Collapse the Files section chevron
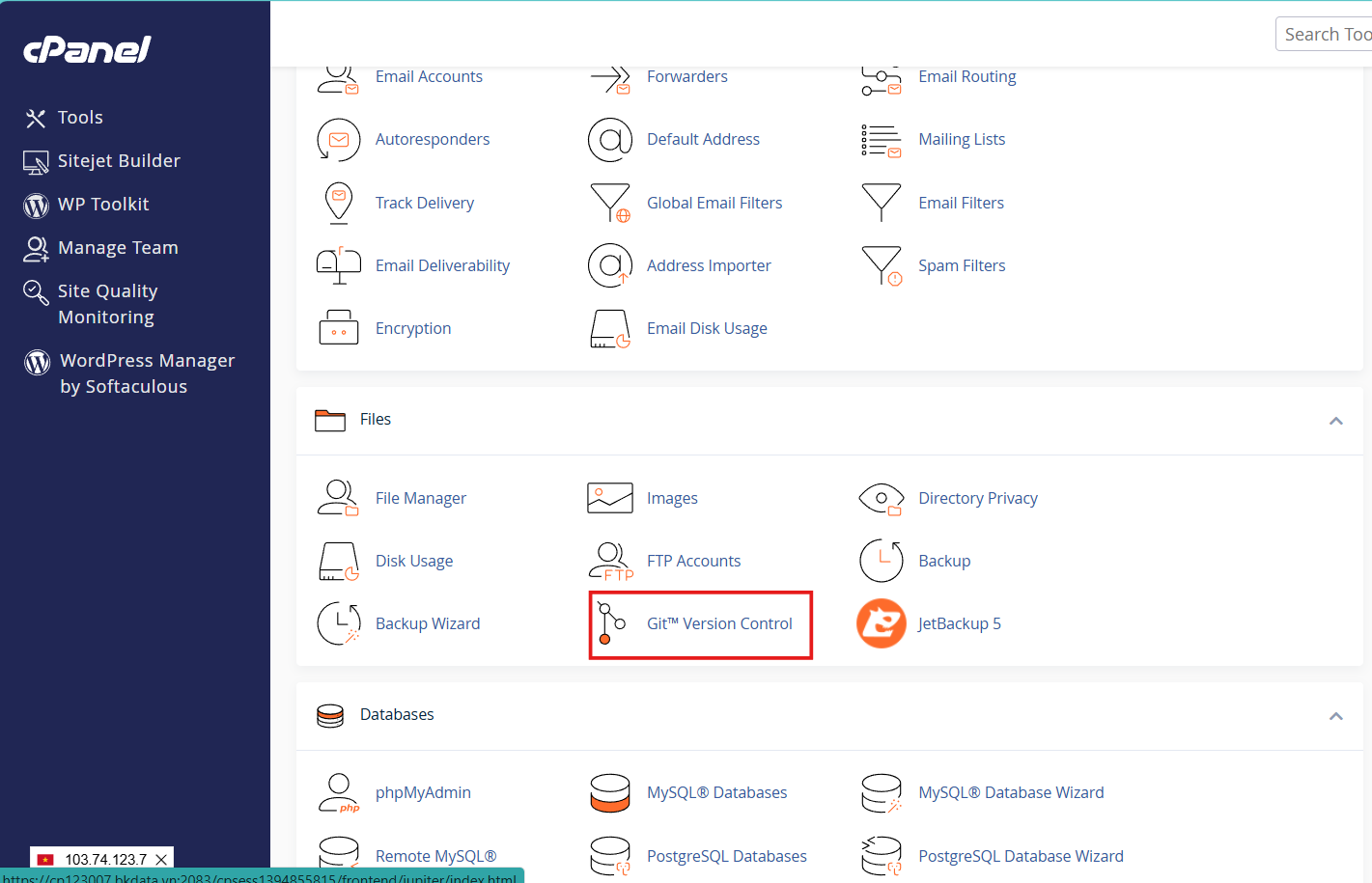The width and height of the screenshot is (1372, 883). pyautogui.click(x=1336, y=421)
